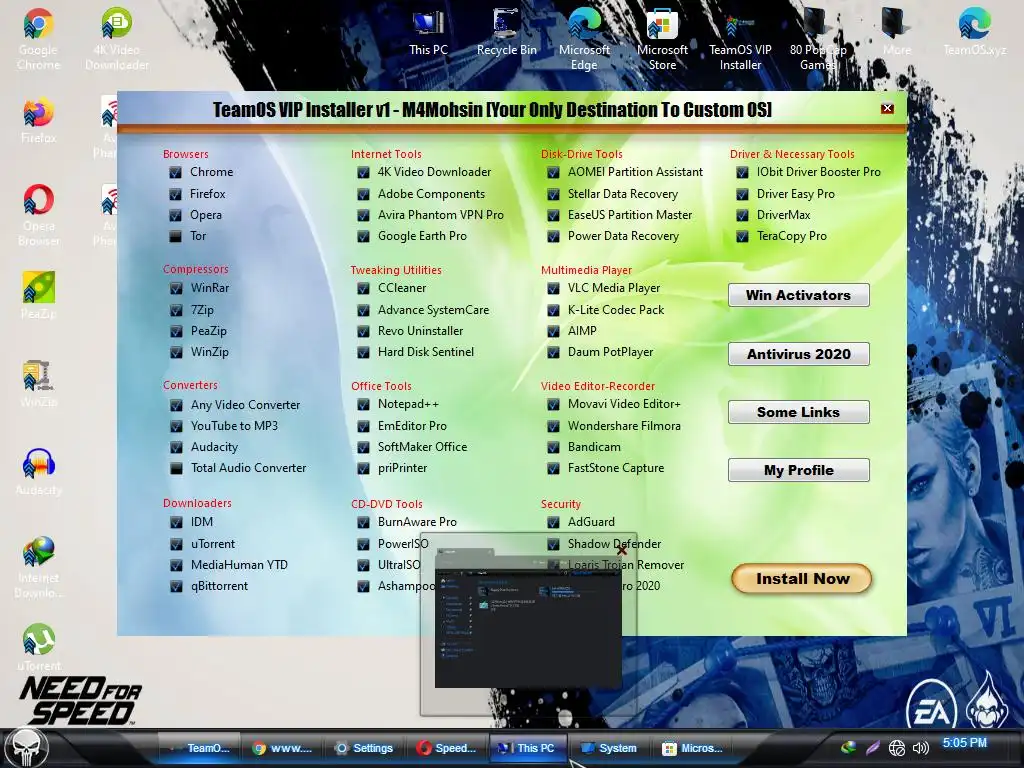Open the Google Chrome desktop icon
The image size is (1024, 768).
(x=38, y=39)
